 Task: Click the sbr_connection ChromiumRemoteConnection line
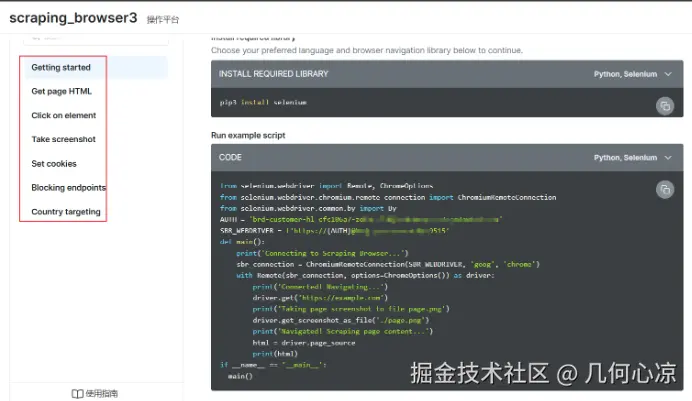(x=388, y=264)
